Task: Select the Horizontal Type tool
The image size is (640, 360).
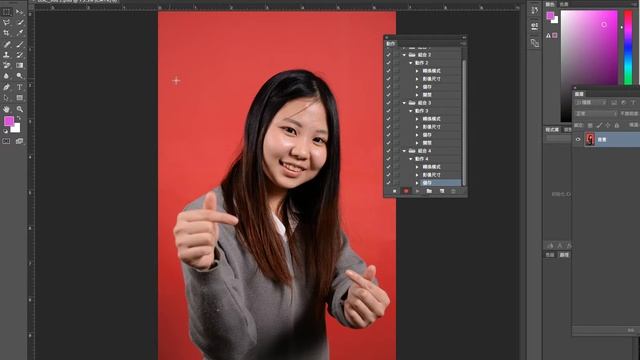Action: tap(20, 87)
